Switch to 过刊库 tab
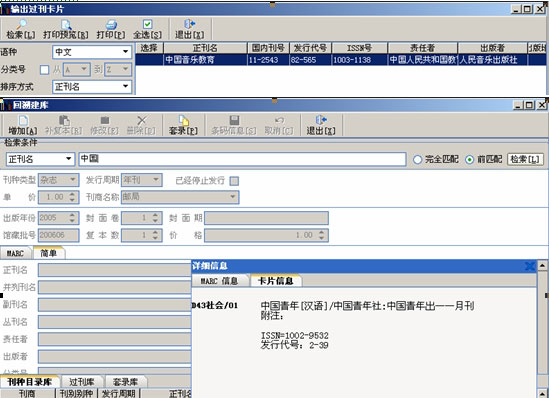 [82, 382]
